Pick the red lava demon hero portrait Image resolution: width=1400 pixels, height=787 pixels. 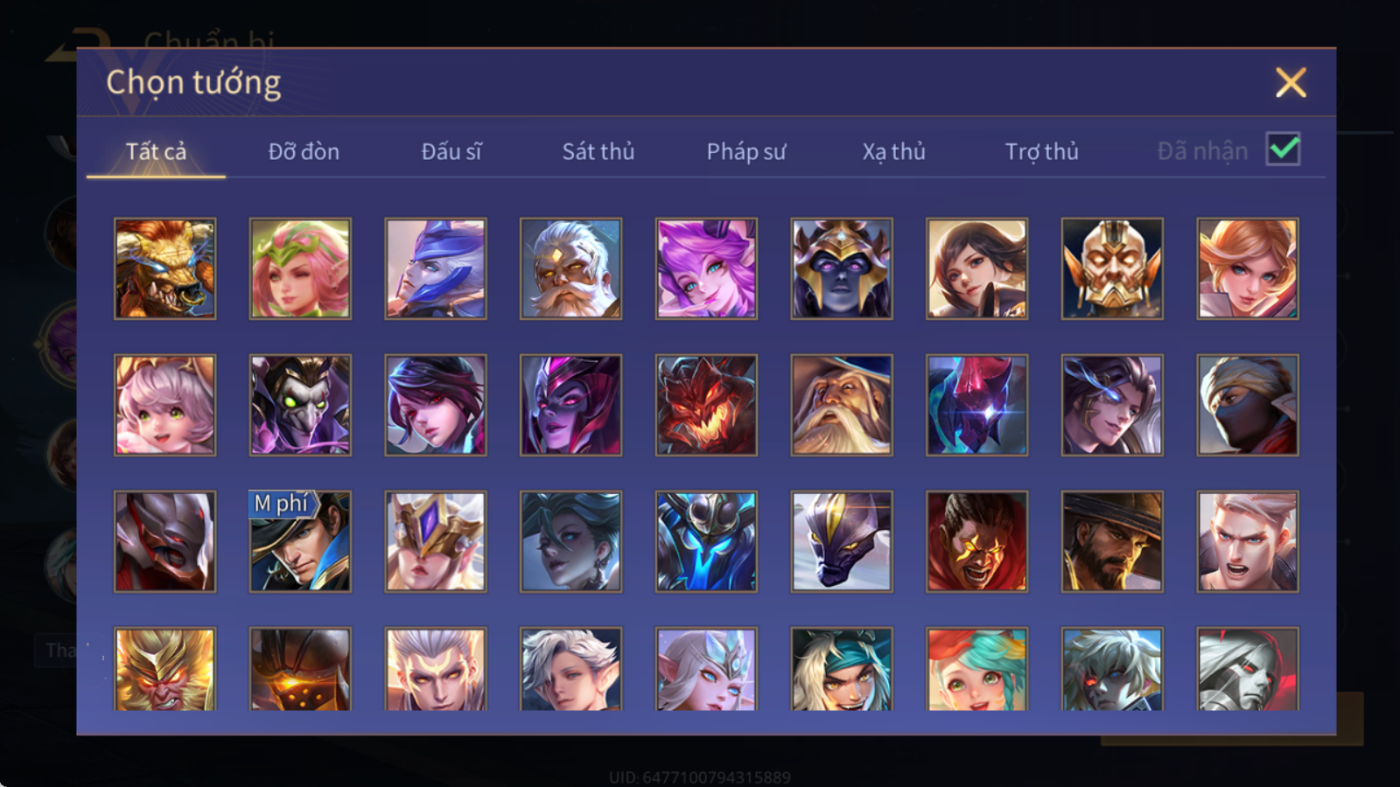(706, 405)
